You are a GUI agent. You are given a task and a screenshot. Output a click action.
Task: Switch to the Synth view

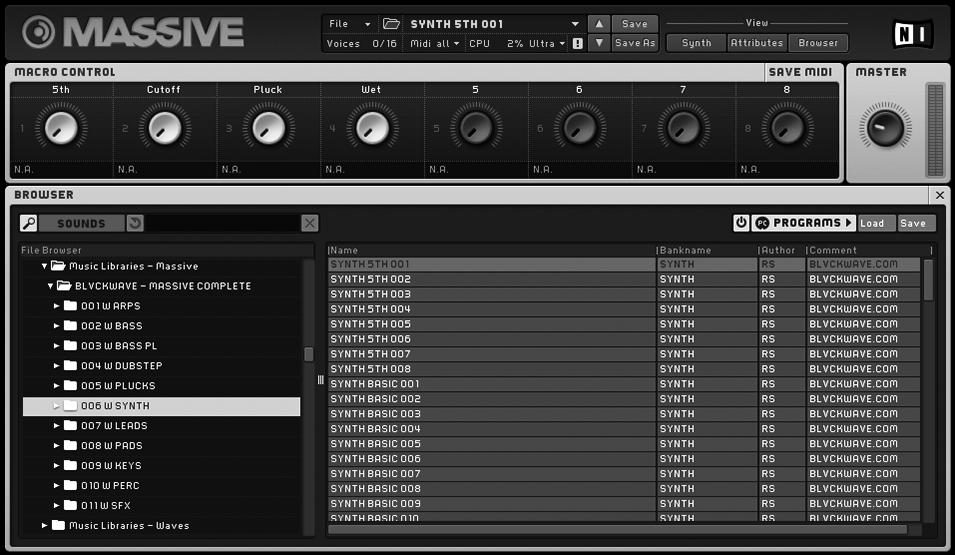[x=696, y=43]
